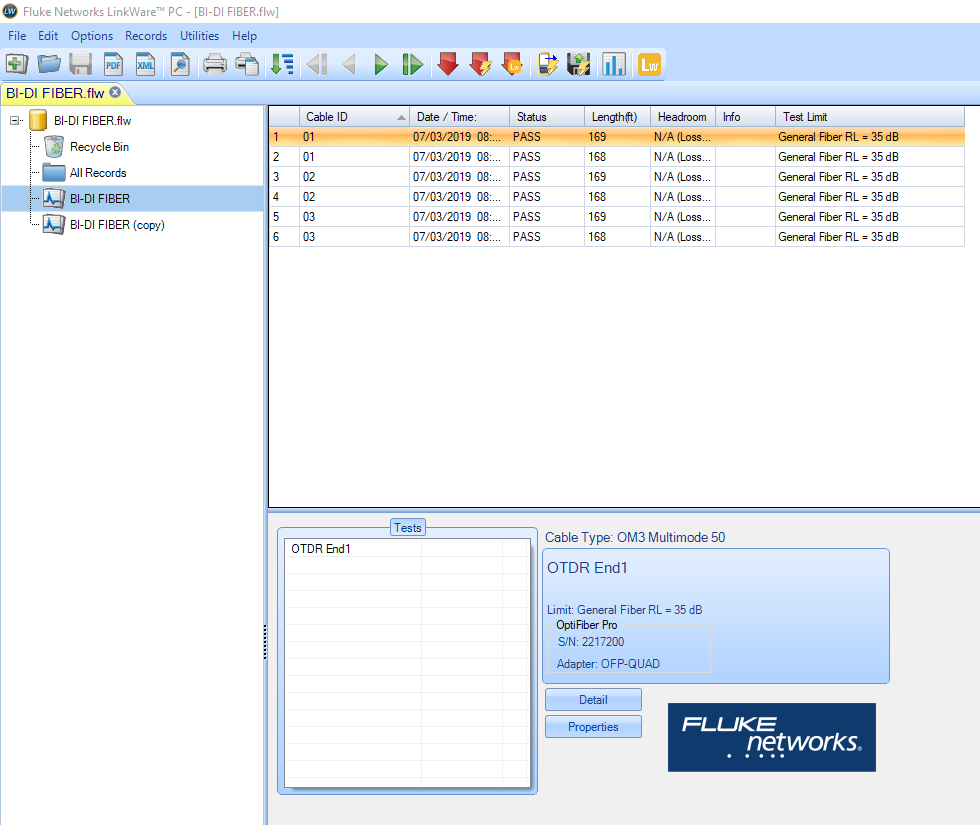Select record row 4 in the table
This screenshot has width=980, height=825.
click(x=617, y=197)
